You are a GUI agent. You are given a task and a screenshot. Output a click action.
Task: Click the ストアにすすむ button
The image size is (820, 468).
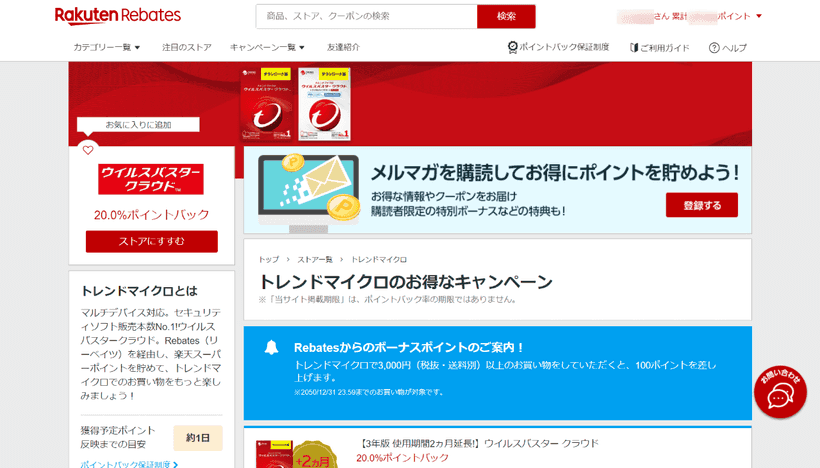pyautogui.click(x=152, y=242)
